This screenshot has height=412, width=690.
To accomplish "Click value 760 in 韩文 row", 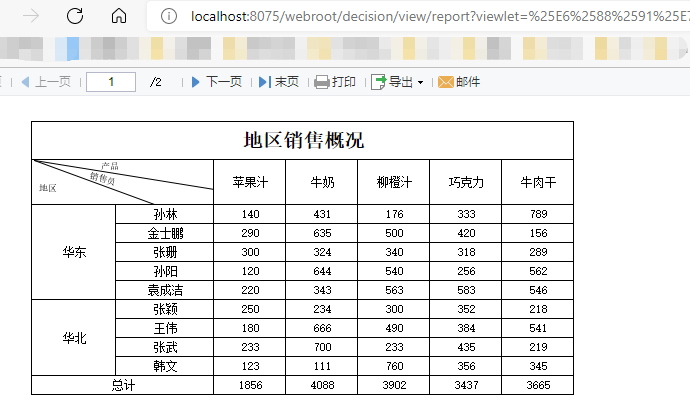I will [x=394, y=366].
